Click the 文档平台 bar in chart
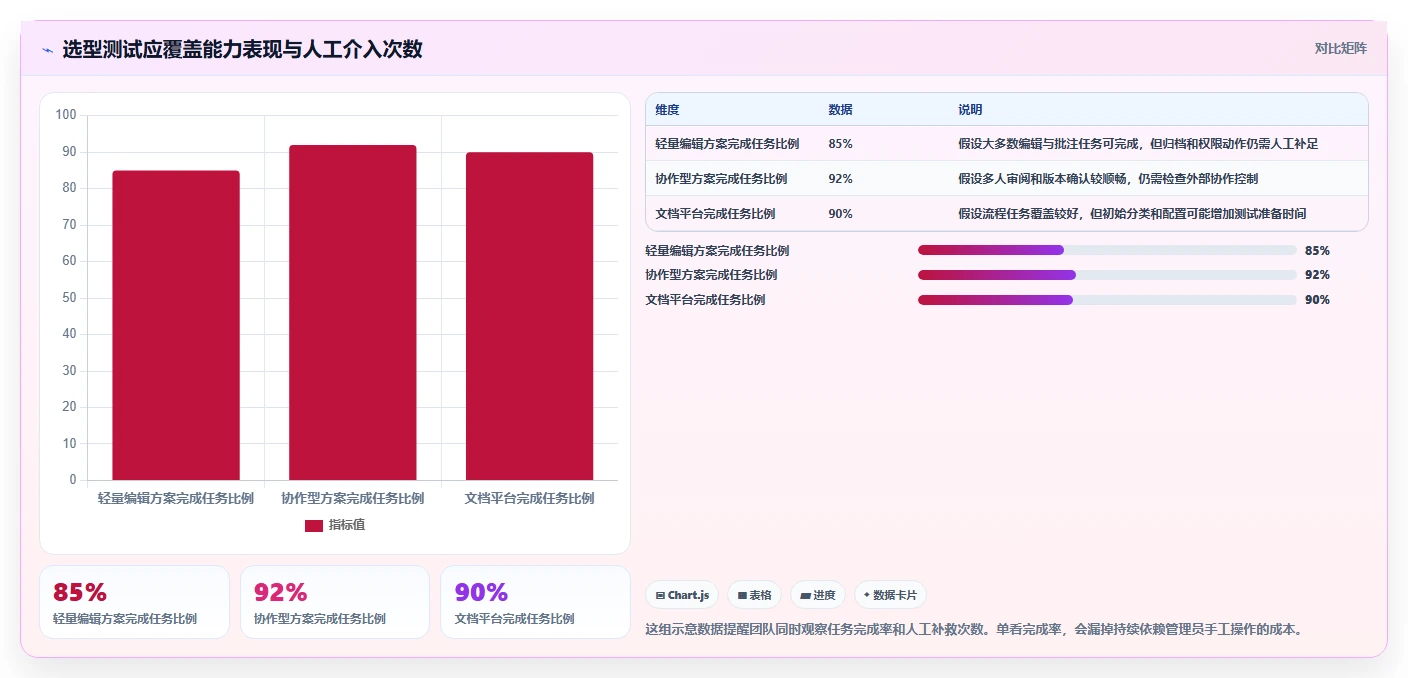Screen dimensions: 1408x678 (x=529, y=316)
